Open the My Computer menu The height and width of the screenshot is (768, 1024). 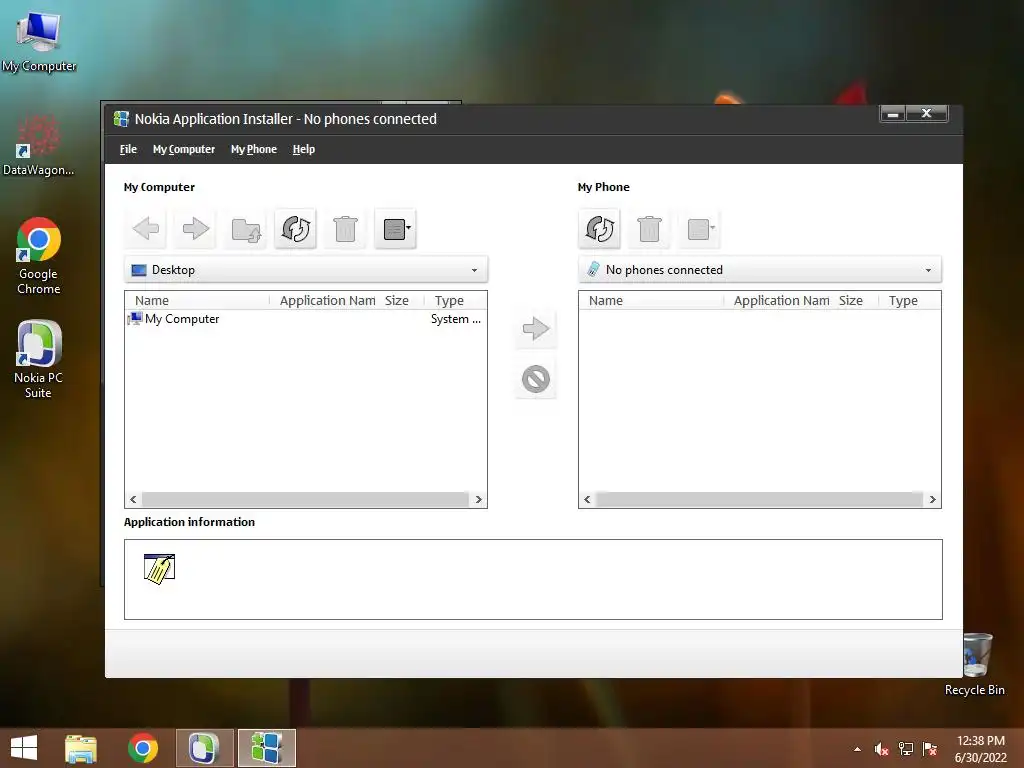click(184, 150)
